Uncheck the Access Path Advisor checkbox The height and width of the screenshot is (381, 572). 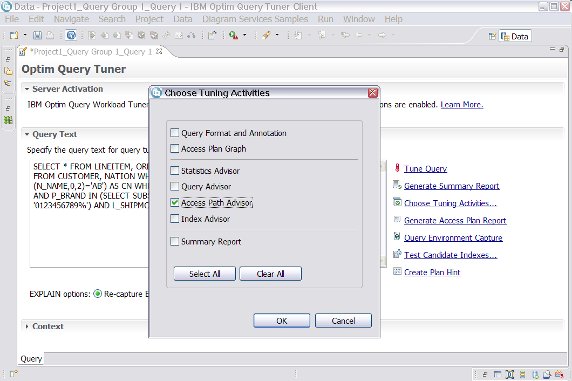(x=175, y=203)
